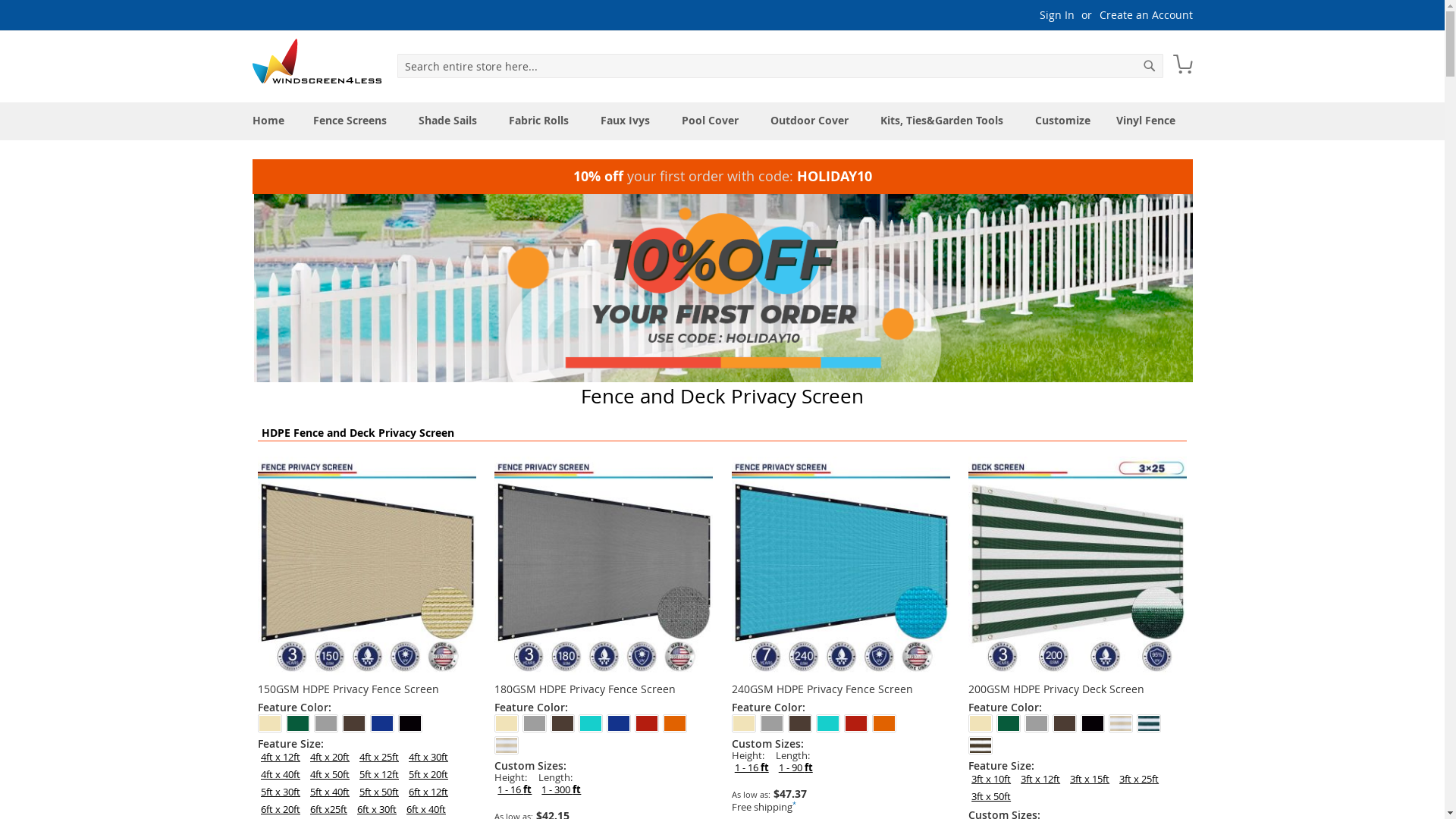Select 5ft x 40ft size
The width and height of the screenshot is (1456, 819).
click(x=330, y=792)
